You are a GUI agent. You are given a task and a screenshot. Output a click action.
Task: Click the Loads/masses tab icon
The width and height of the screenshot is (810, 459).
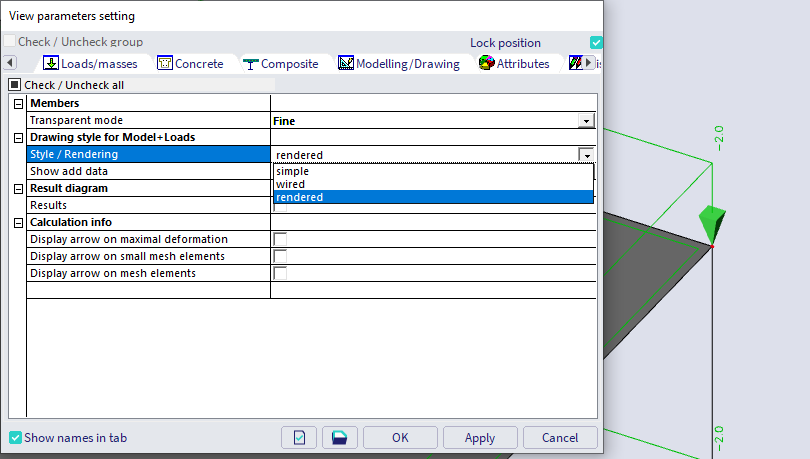click(51, 63)
